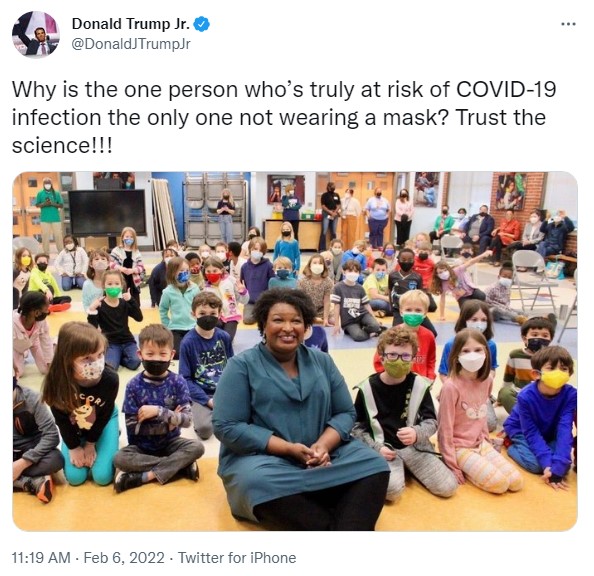Click the words wearing a mask?

coord(366,117)
